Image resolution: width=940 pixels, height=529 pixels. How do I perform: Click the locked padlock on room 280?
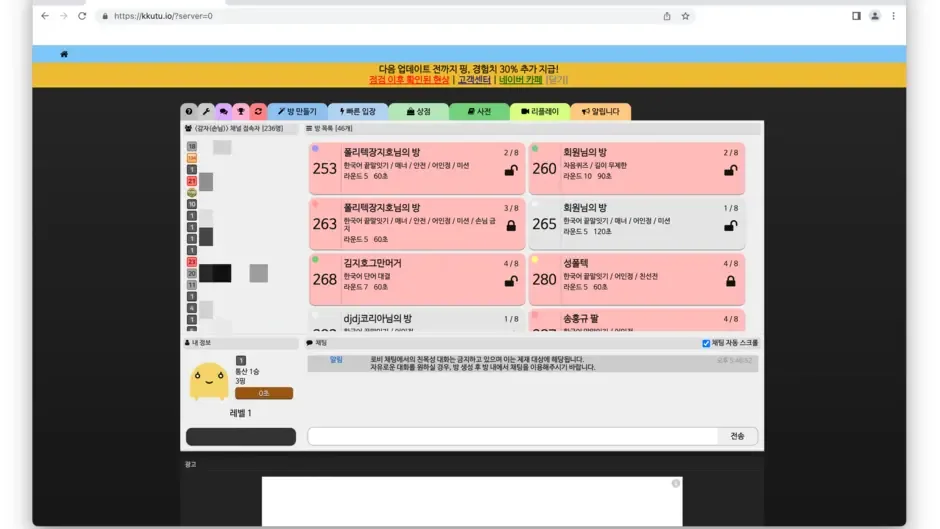point(730,281)
